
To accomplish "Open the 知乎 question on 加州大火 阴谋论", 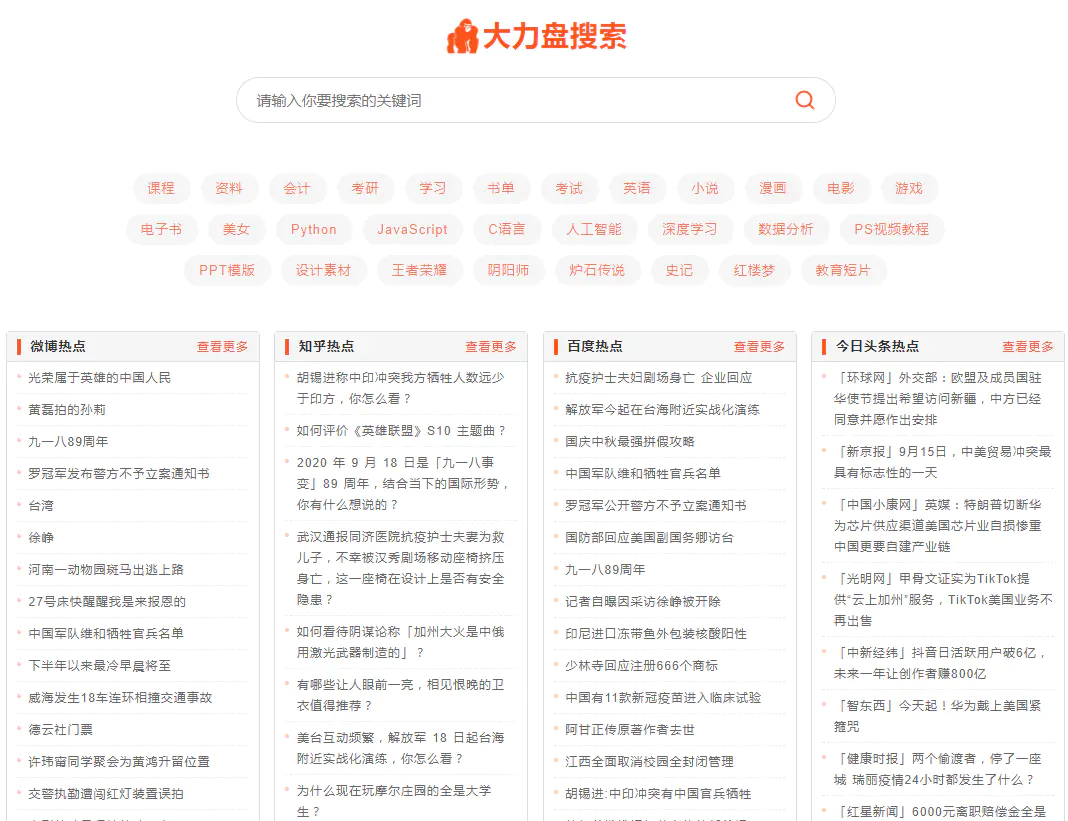I will click(400, 642).
